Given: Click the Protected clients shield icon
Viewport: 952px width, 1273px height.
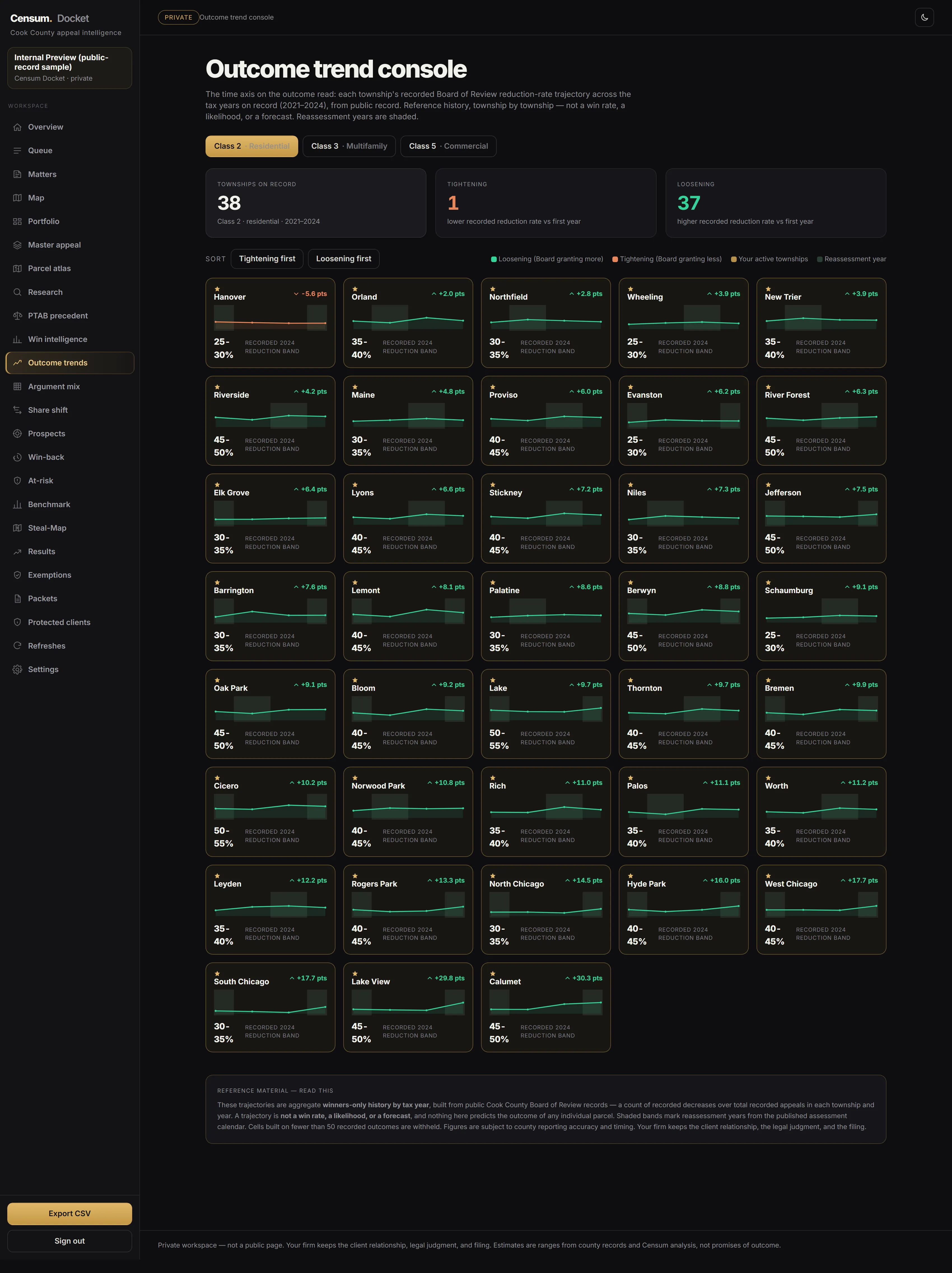Looking at the screenshot, I should [17, 623].
